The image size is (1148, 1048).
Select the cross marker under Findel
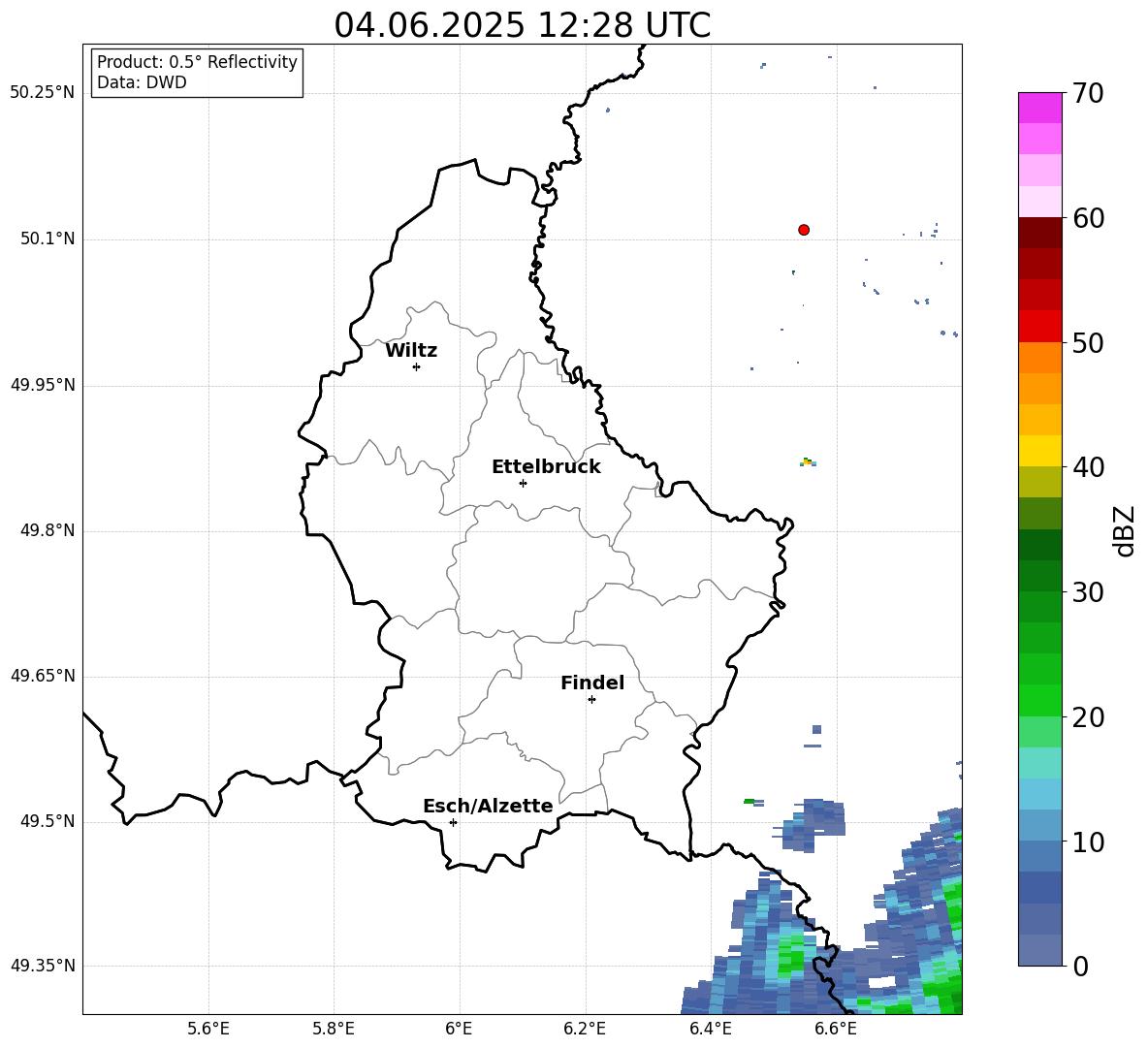(591, 700)
